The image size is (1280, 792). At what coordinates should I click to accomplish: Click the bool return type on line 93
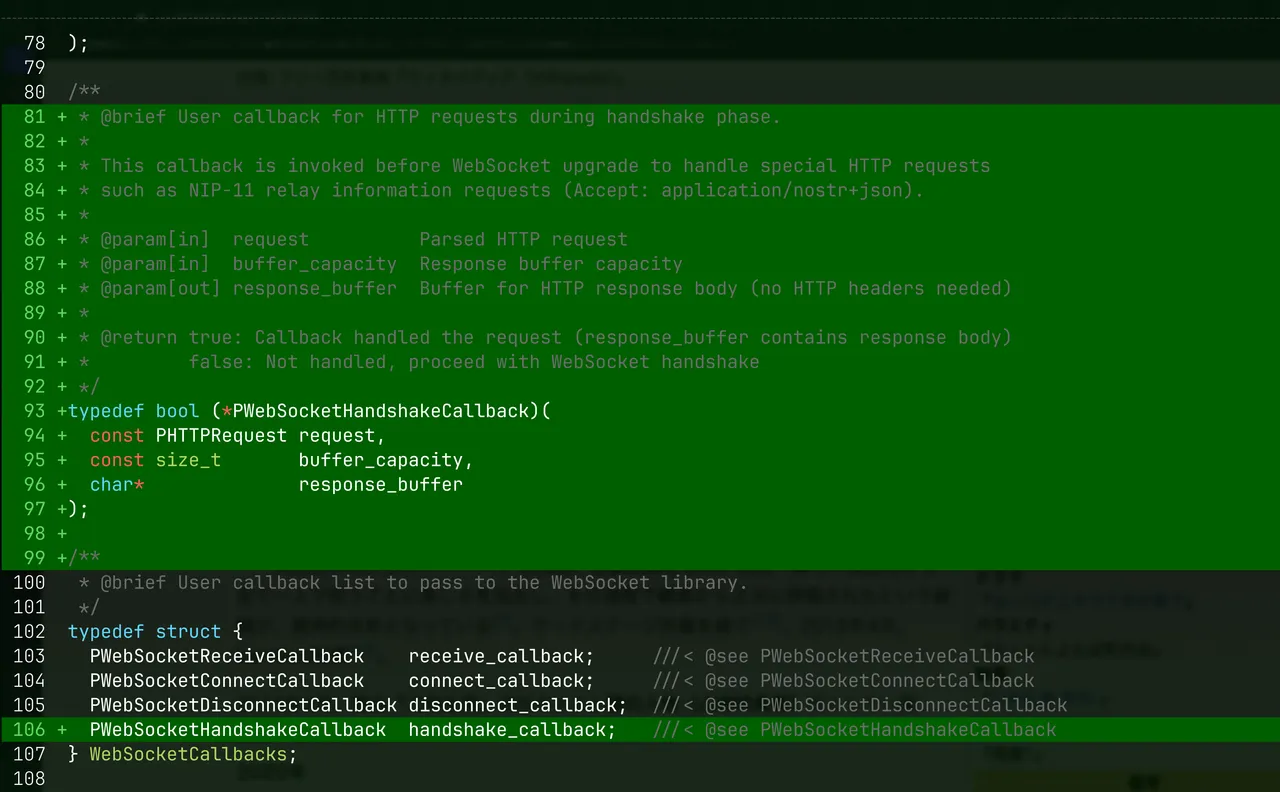coord(177,411)
